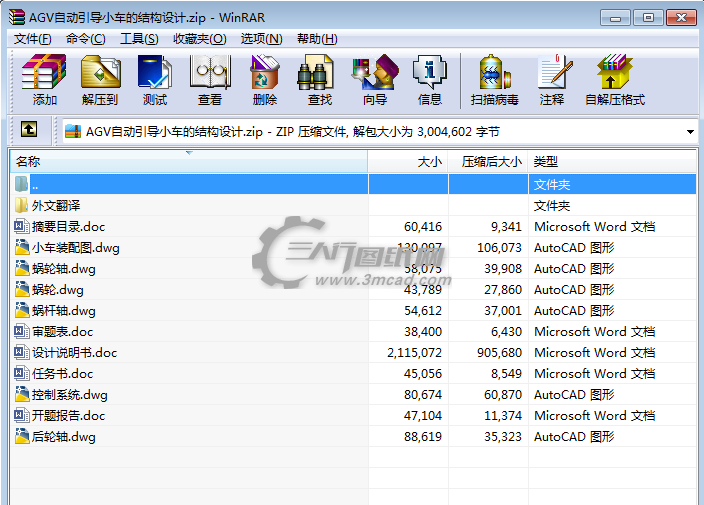
Task: Sort by the 名称 column header
Action: [189, 162]
